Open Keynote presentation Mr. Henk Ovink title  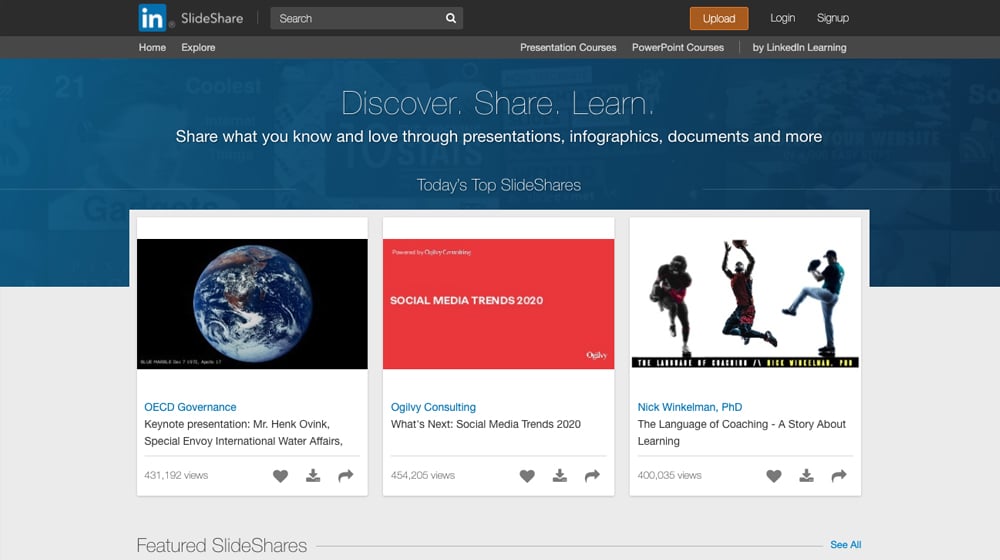point(244,432)
